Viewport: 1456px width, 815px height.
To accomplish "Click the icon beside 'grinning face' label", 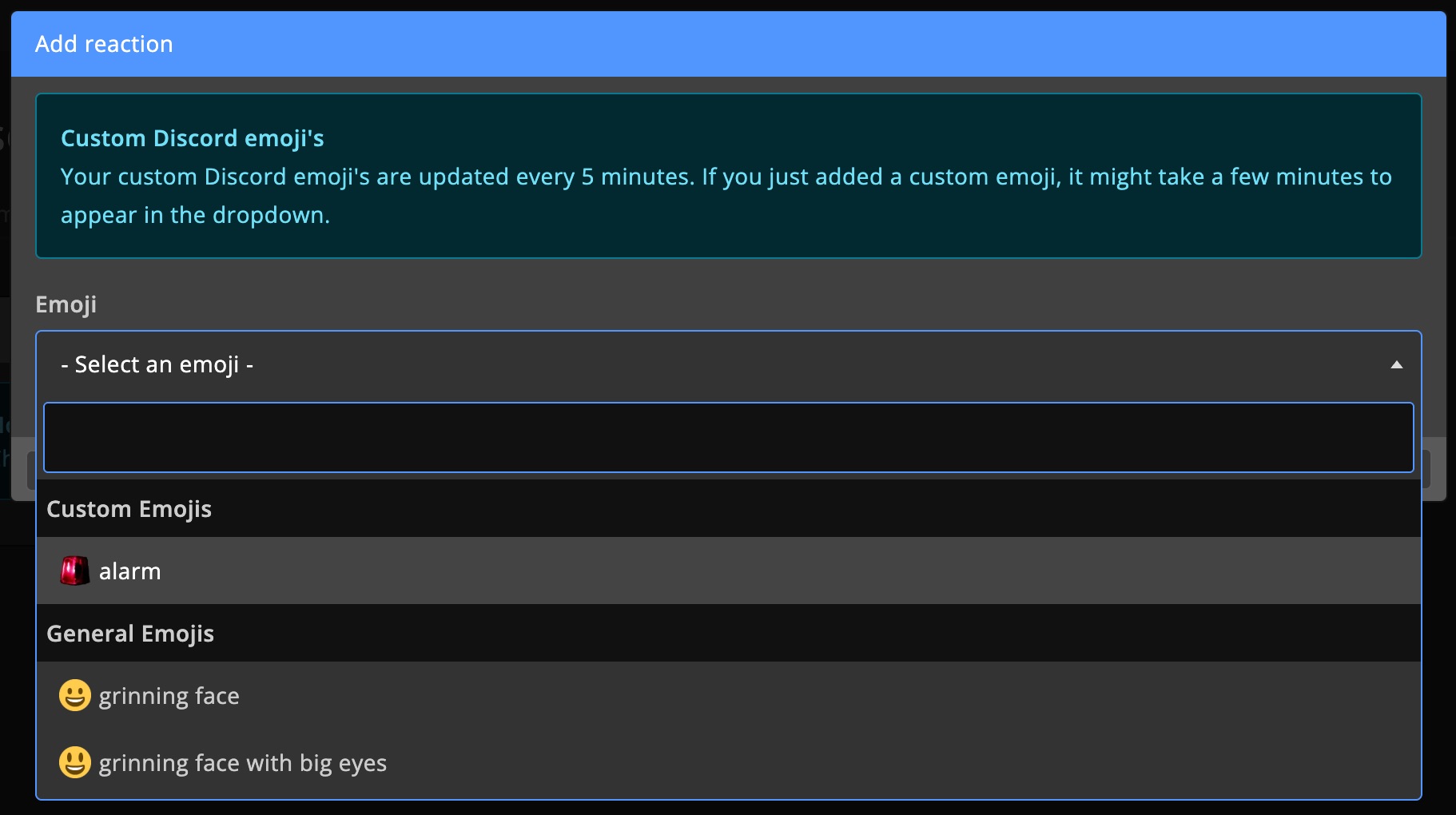I will point(74,695).
